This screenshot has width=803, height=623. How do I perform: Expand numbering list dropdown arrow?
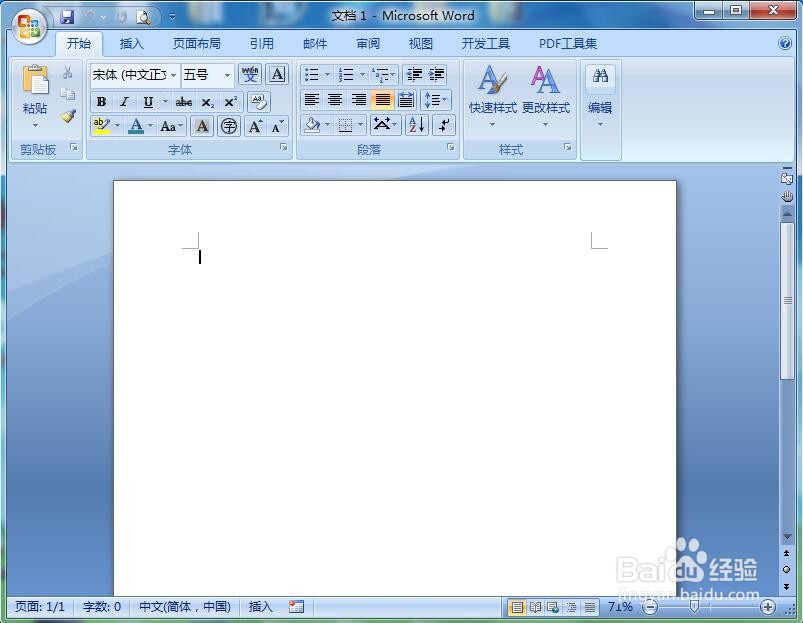click(362, 75)
